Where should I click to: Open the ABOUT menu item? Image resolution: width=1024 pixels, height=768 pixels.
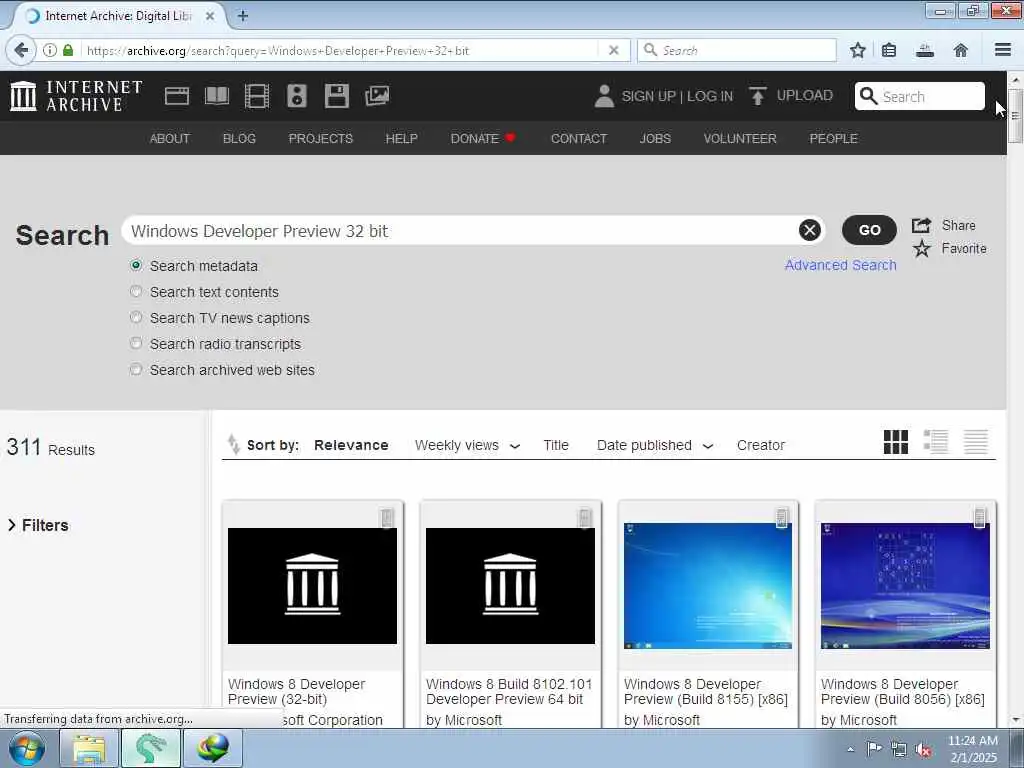[170, 138]
